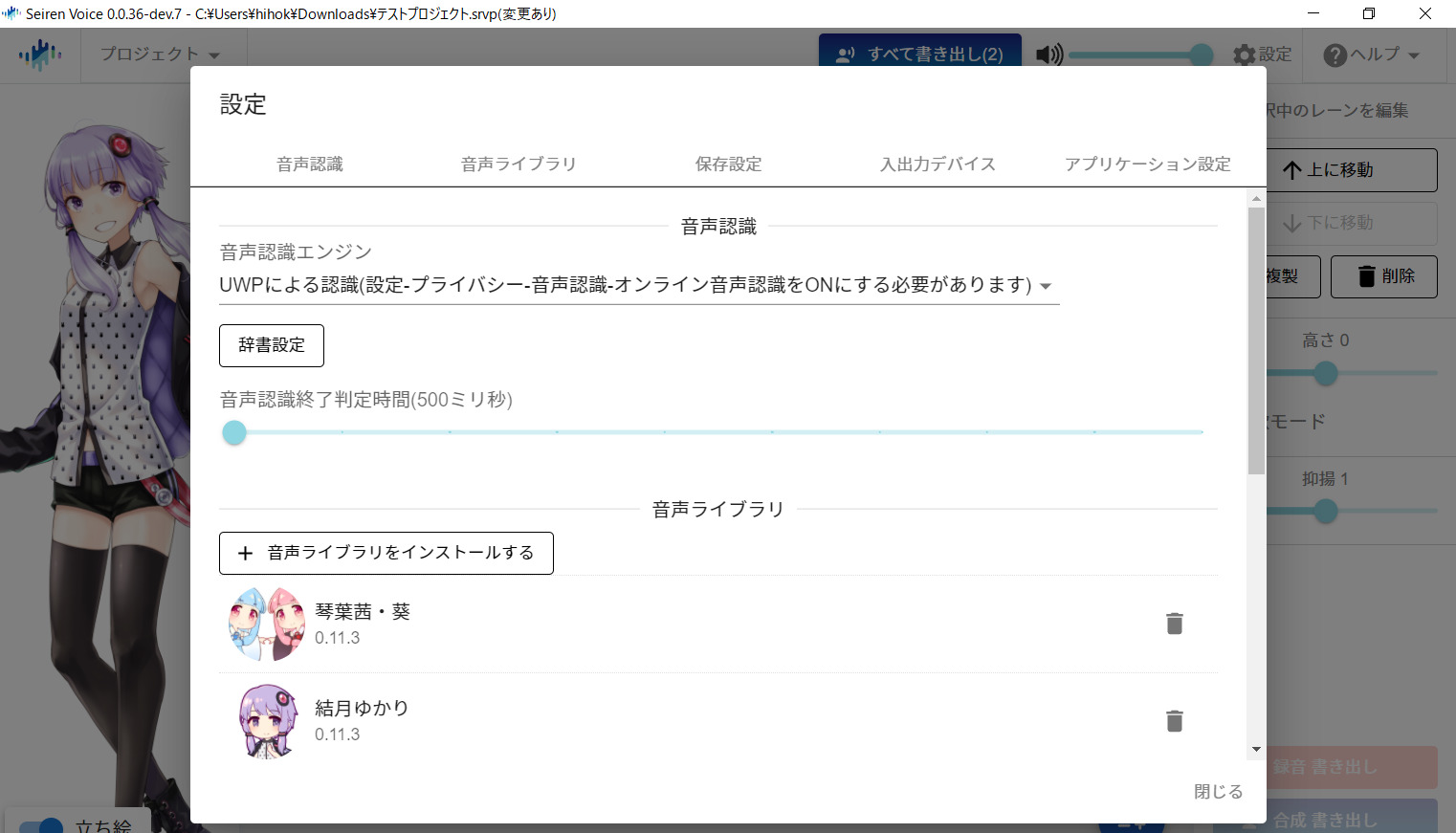This screenshot has width=1456, height=833.
Task: Click the 辞書設定 button
Action: (x=272, y=345)
